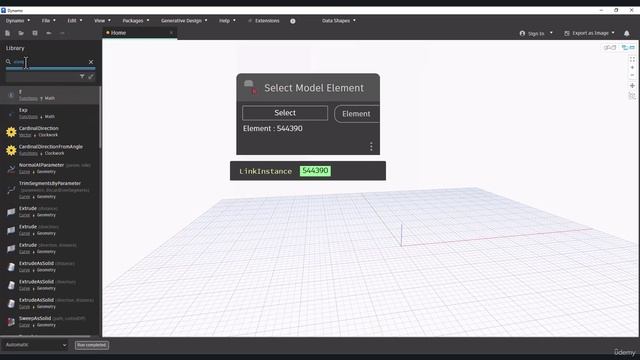The image size is (640, 360).
Task: Click the library results vertical scrollbar
Action: [100, 118]
